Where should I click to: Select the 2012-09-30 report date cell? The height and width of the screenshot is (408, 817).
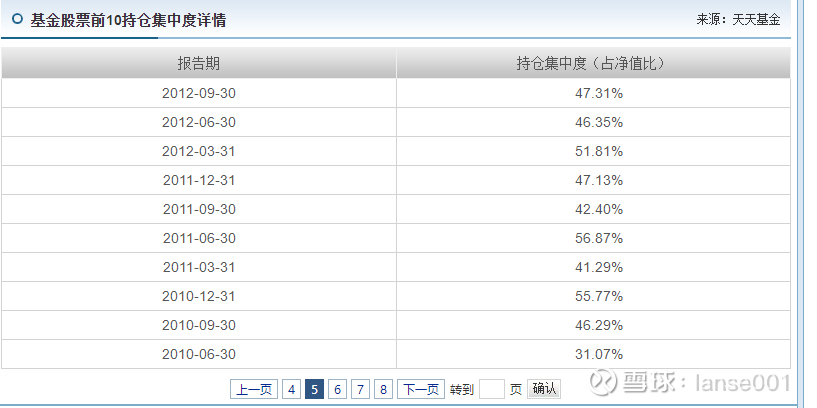pos(198,93)
